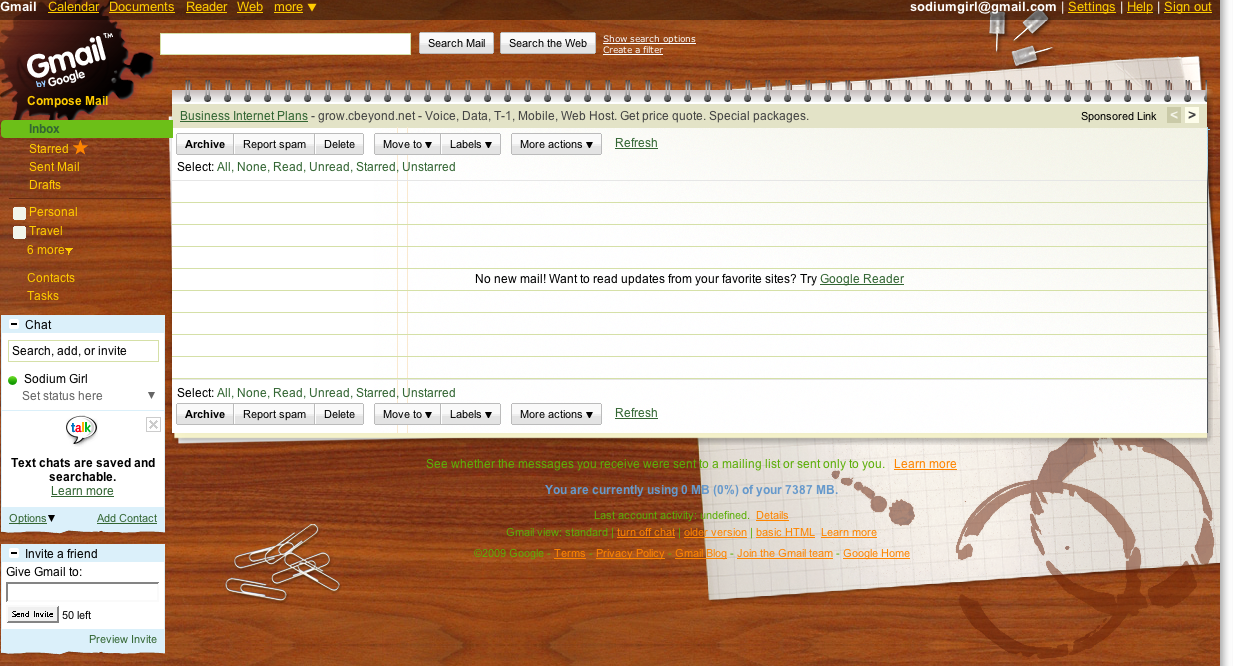Click the Search the Web button
This screenshot has width=1233, height=666.
point(548,43)
